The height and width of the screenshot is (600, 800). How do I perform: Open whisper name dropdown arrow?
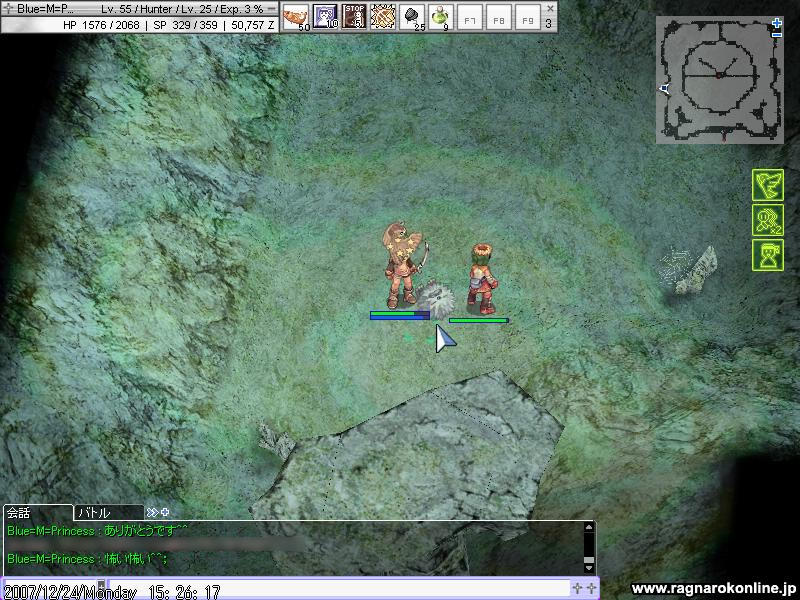pyautogui.click(x=102, y=585)
